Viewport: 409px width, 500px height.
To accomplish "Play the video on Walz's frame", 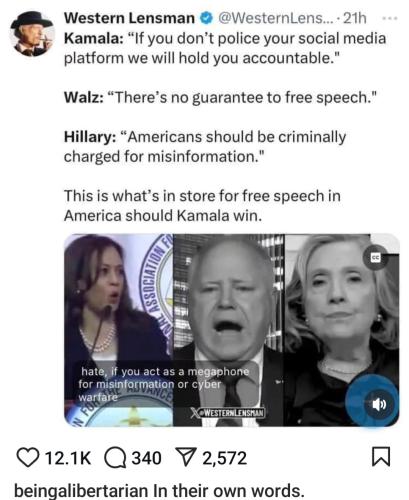I will pos(229,330).
